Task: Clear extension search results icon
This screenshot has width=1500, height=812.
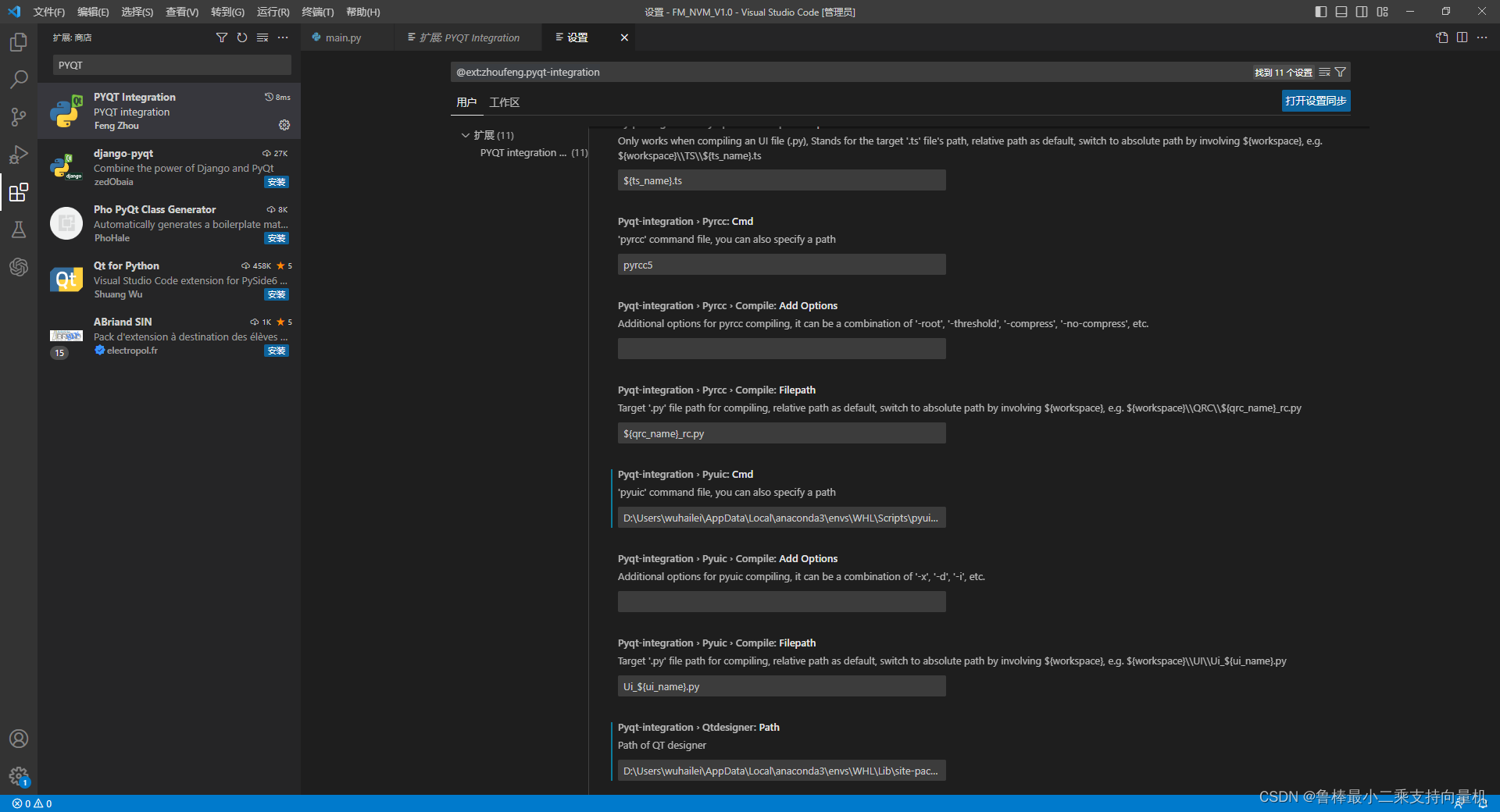Action: pyautogui.click(x=262, y=37)
